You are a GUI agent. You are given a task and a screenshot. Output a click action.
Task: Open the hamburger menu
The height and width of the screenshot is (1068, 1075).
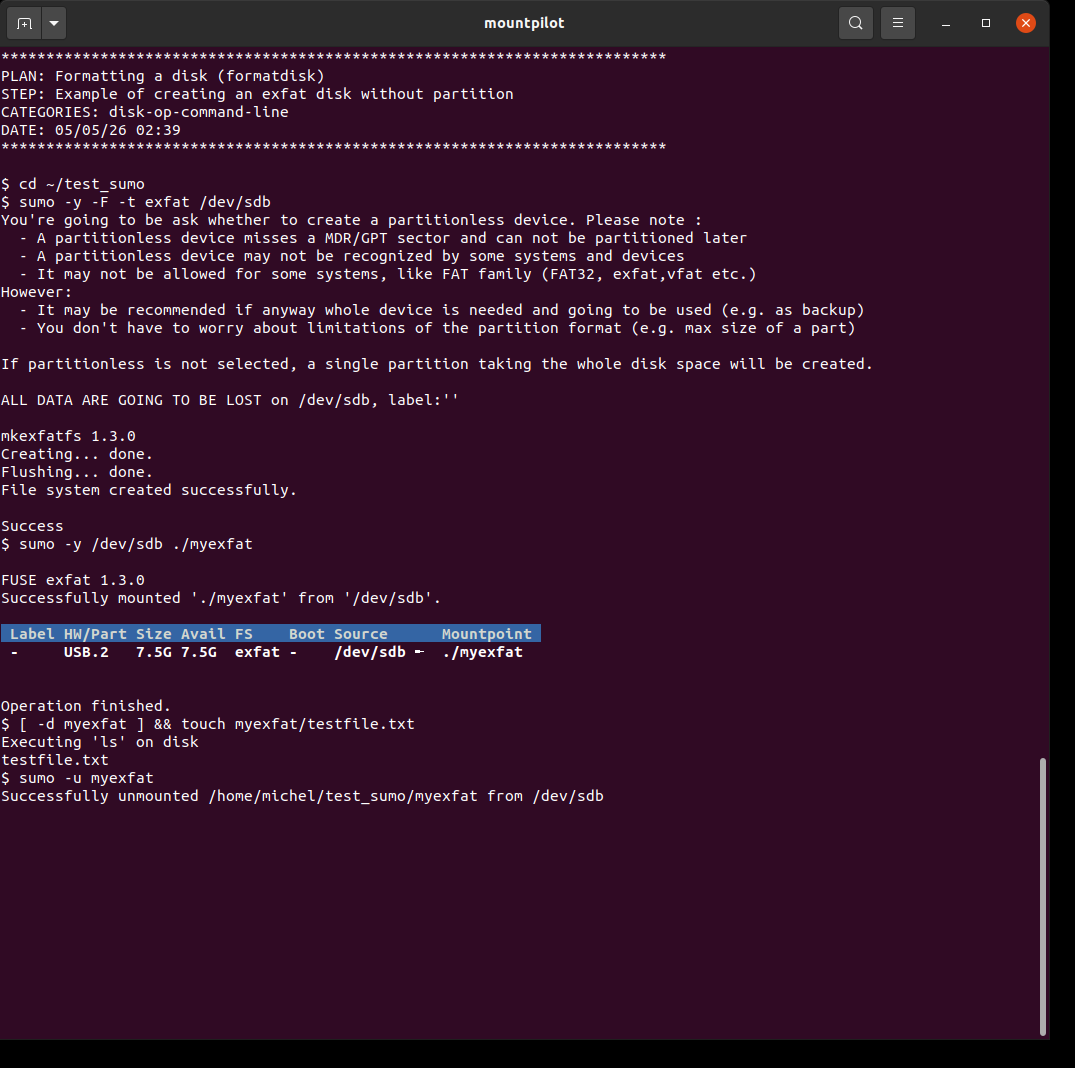coord(897,23)
